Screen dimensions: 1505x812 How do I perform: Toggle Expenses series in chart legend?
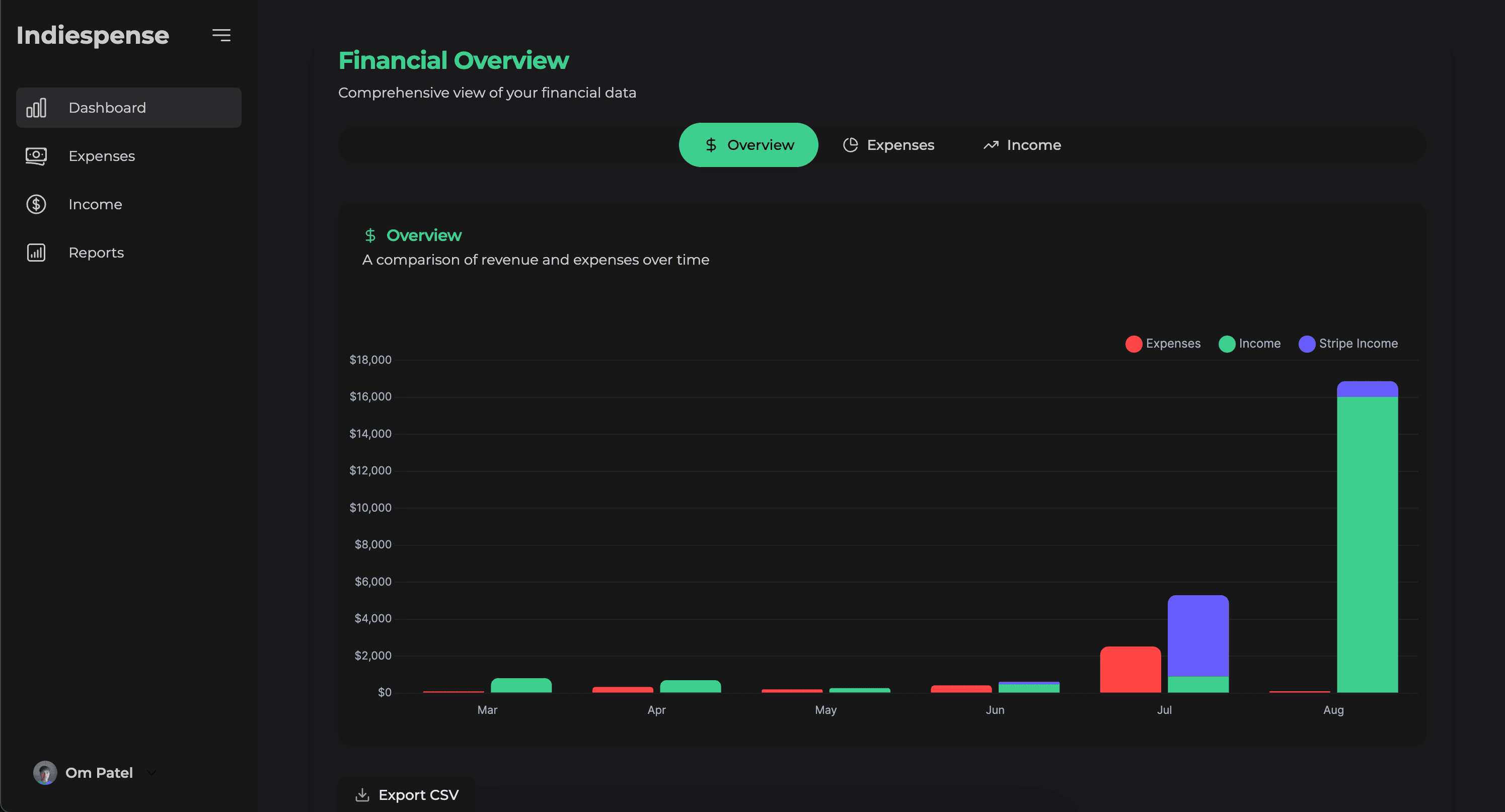click(x=1163, y=344)
